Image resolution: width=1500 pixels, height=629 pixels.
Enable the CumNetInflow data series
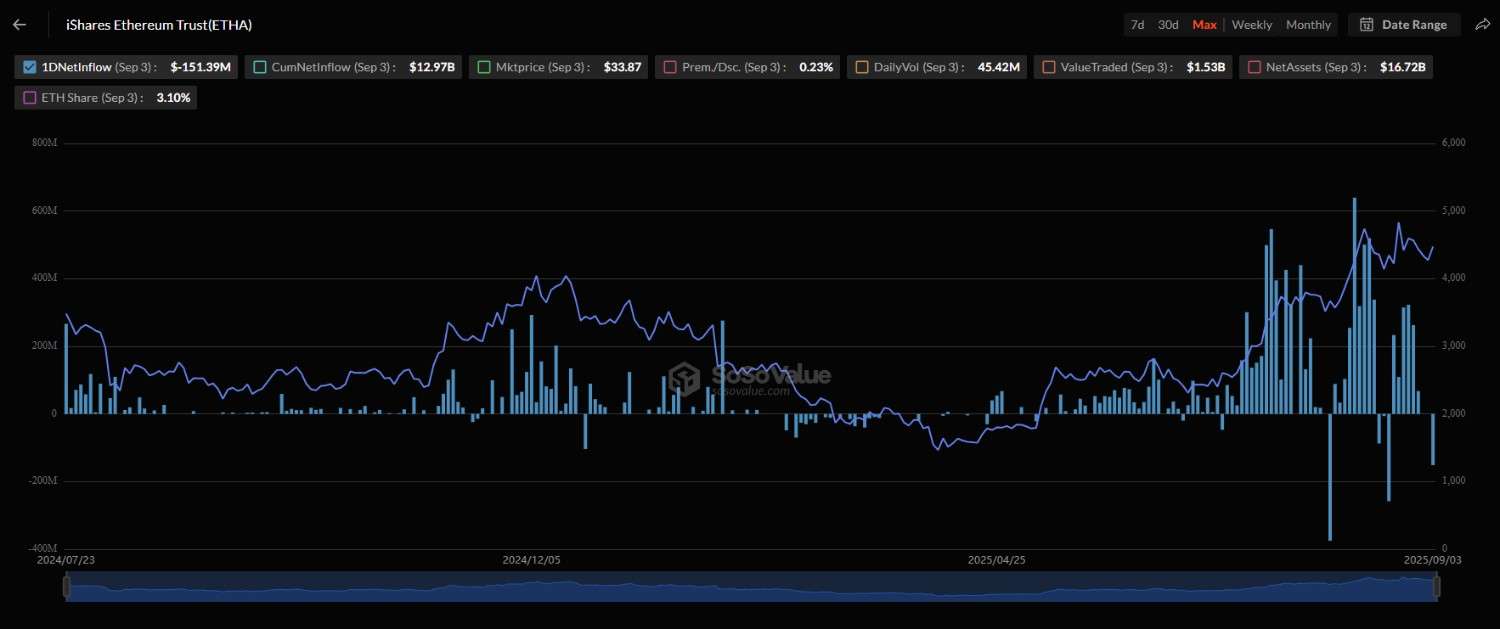[x=260, y=67]
